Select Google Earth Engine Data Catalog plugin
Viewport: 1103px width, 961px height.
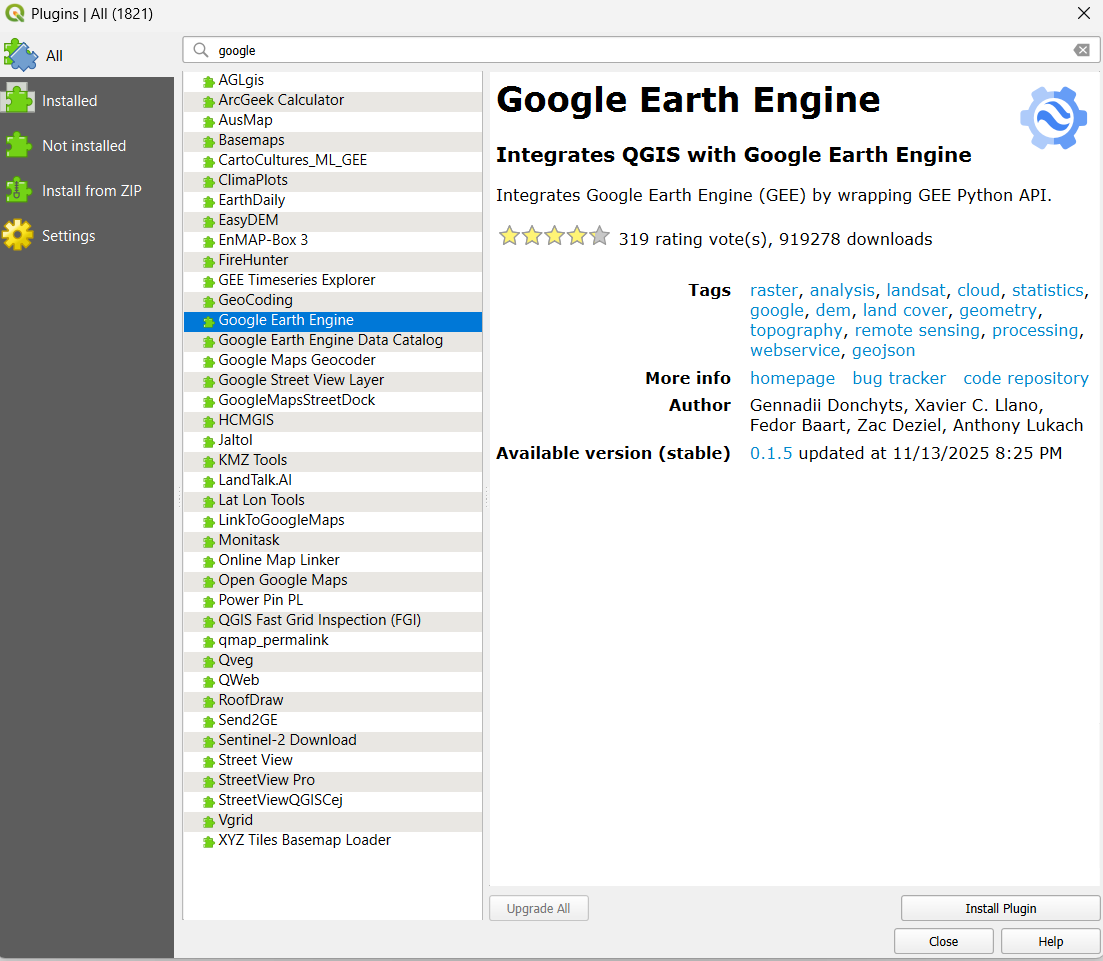click(x=330, y=340)
